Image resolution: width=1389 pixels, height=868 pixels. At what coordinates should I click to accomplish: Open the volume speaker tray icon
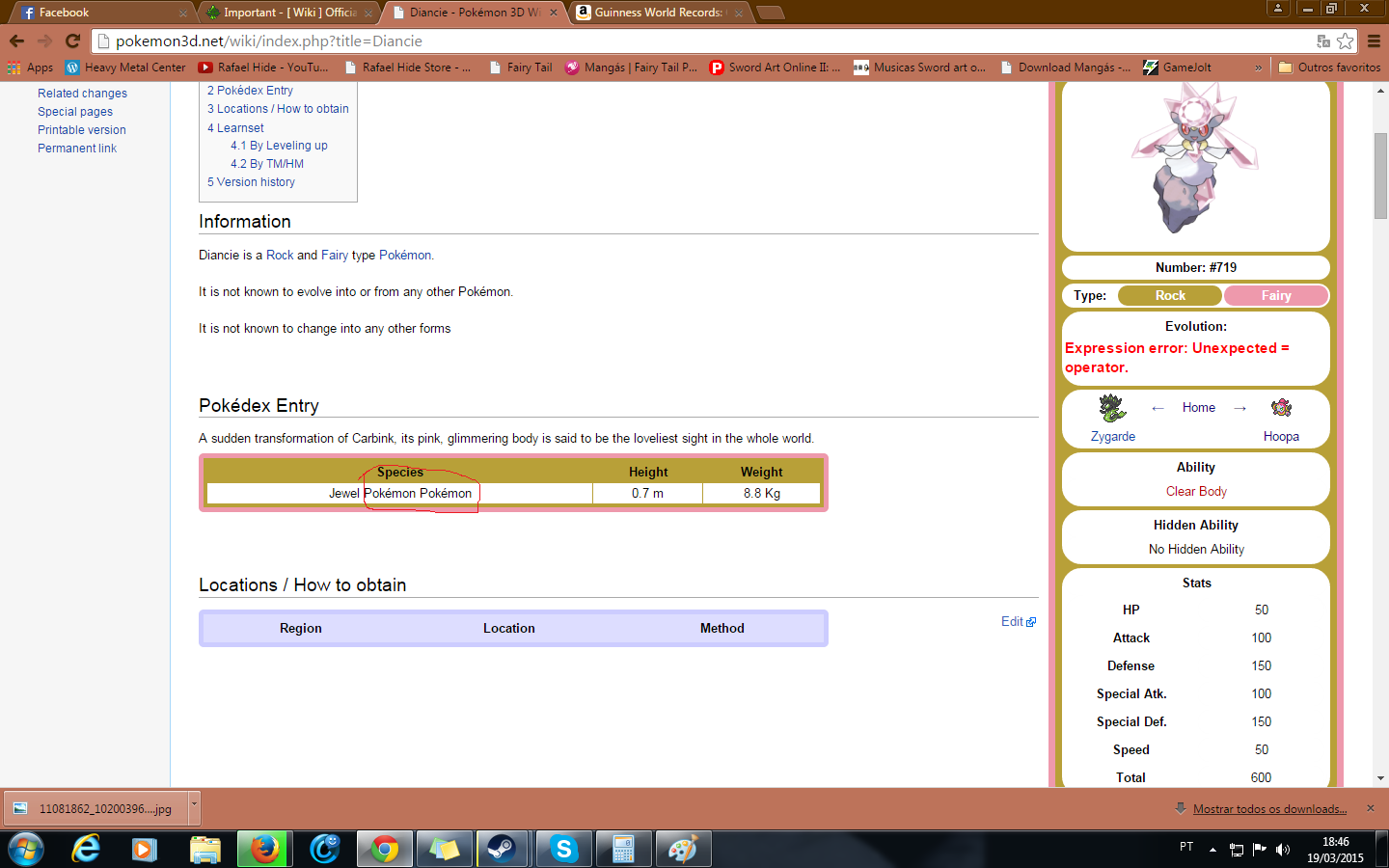pos(1283,850)
